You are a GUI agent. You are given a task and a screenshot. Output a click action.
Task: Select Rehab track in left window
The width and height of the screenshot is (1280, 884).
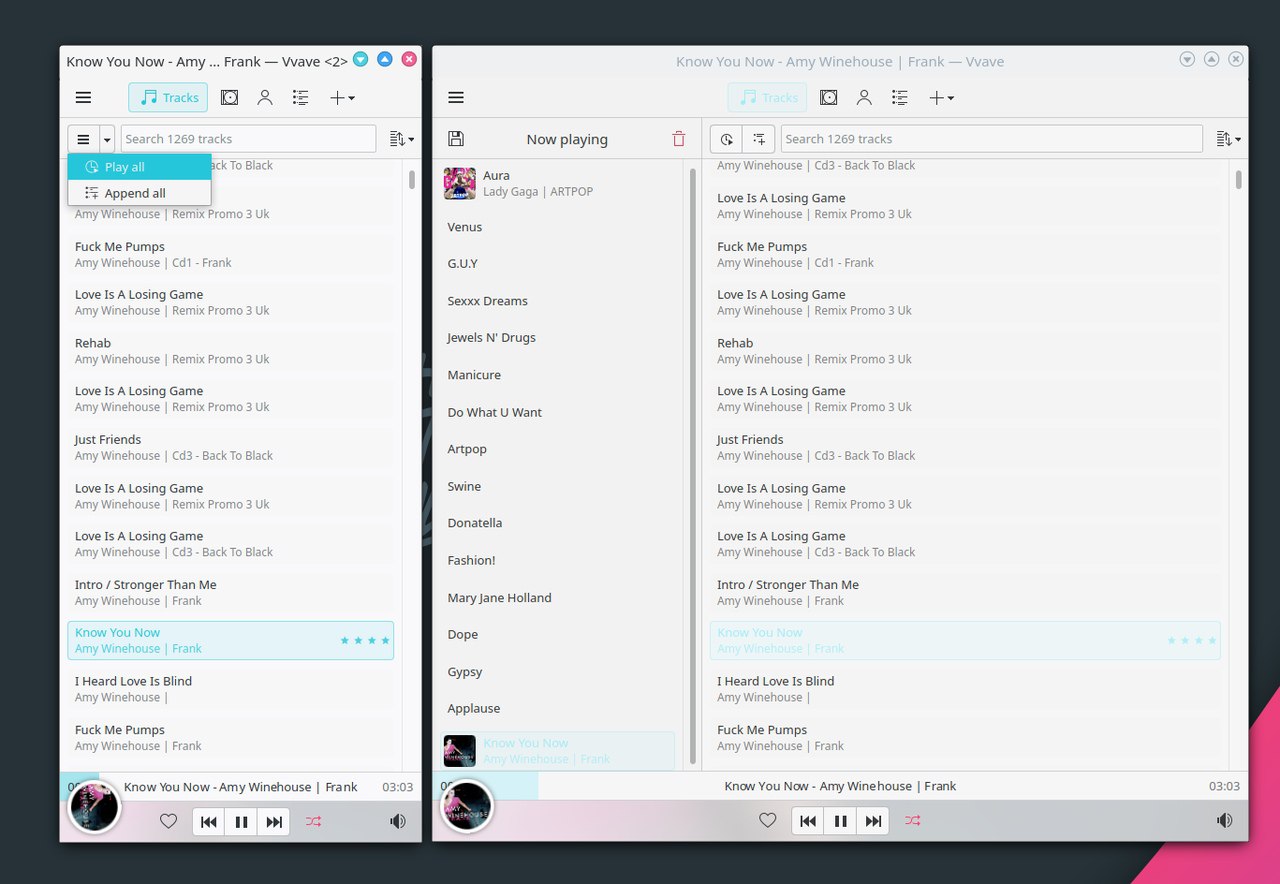(230, 351)
